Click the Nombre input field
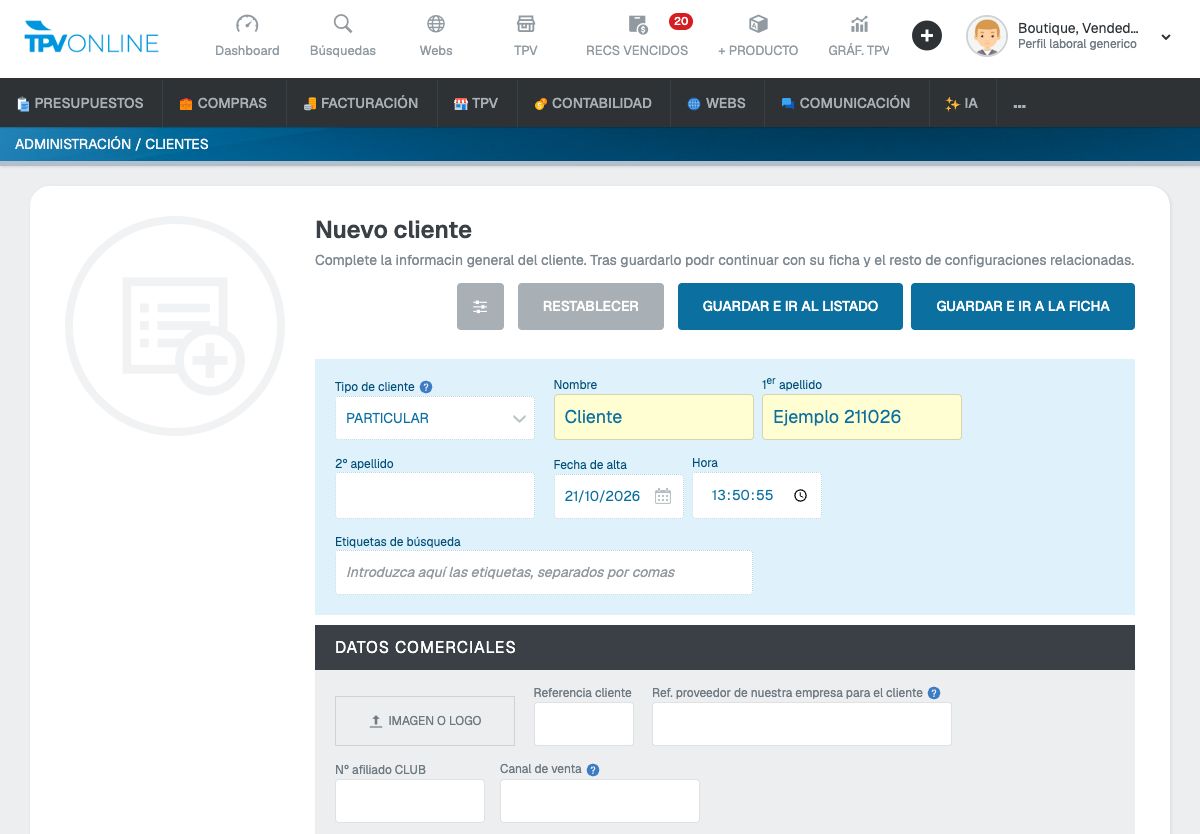The height and width of the screenshot is (834, 1200). coord(654,417)
